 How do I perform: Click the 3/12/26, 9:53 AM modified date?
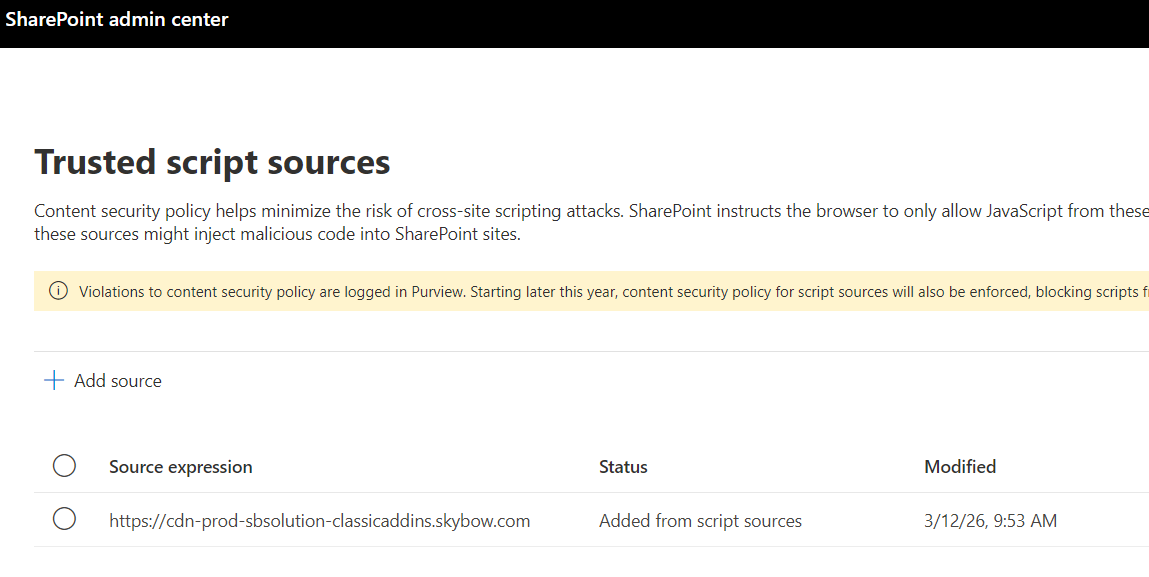tap(990, 521)
